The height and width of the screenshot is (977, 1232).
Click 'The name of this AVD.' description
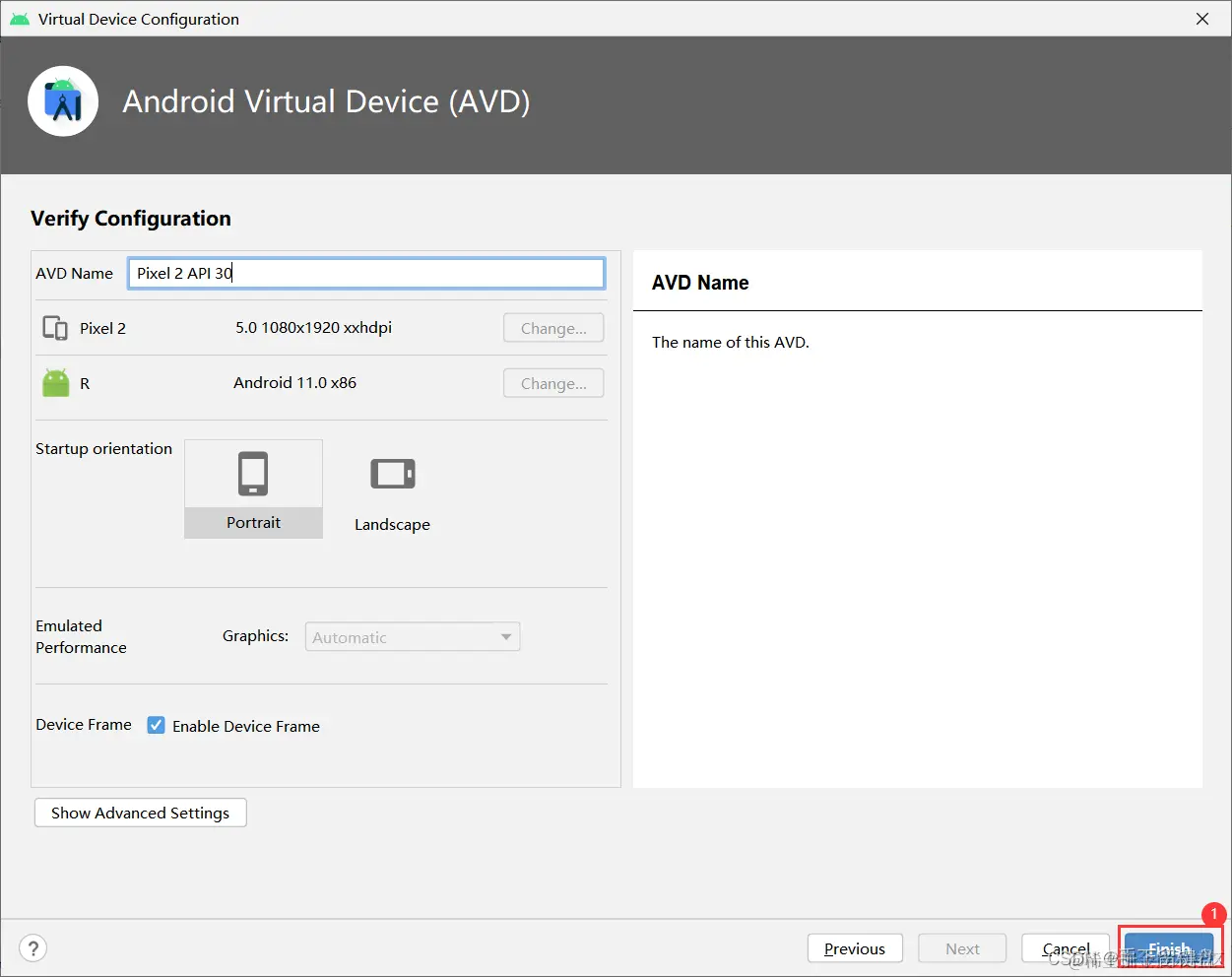[x=730, y=342]
